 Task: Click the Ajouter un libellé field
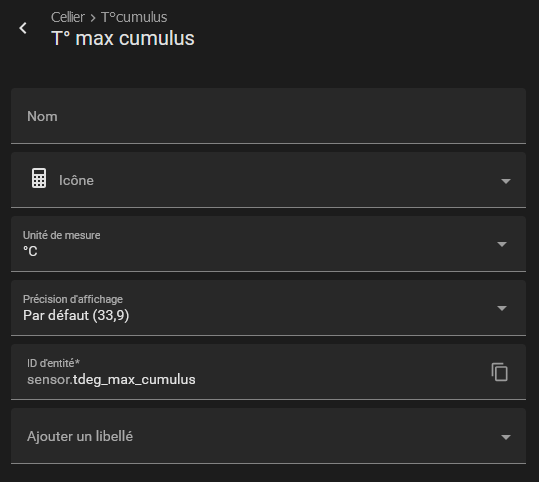coord(268,436)
